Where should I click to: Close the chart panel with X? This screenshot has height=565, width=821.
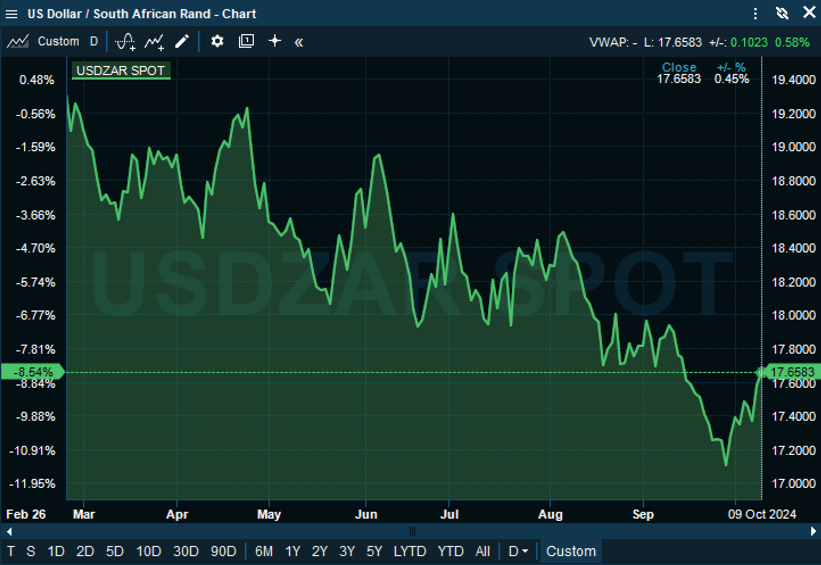[x=809, y=13]
